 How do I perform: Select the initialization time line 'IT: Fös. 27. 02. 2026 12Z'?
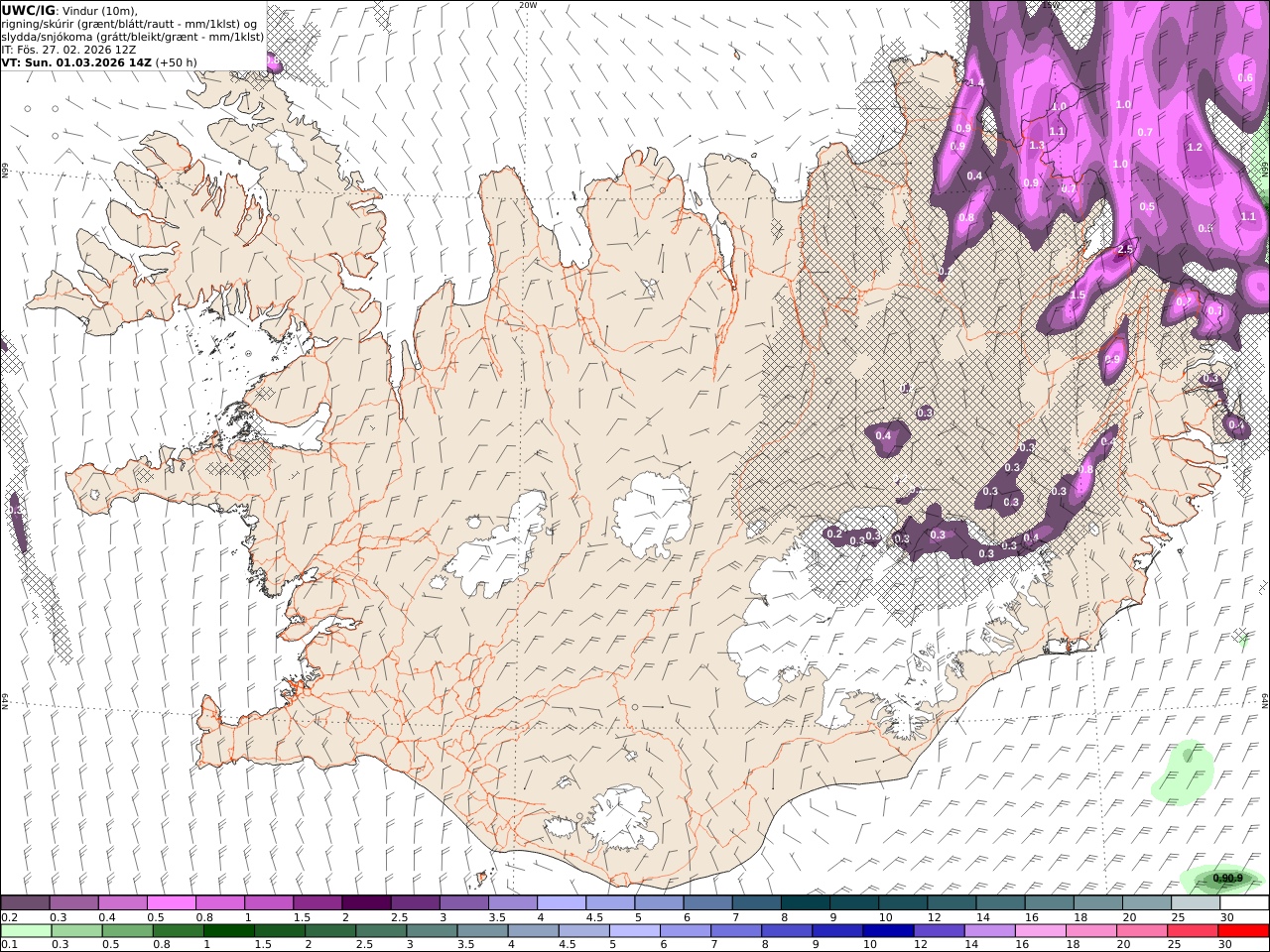69,49
